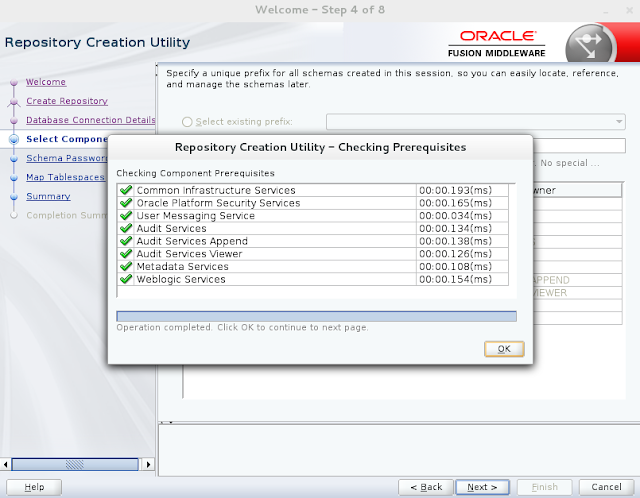Click green check icon for User Messaging Service
Screen dimensions: 640x498
click(x=126, y=215)
